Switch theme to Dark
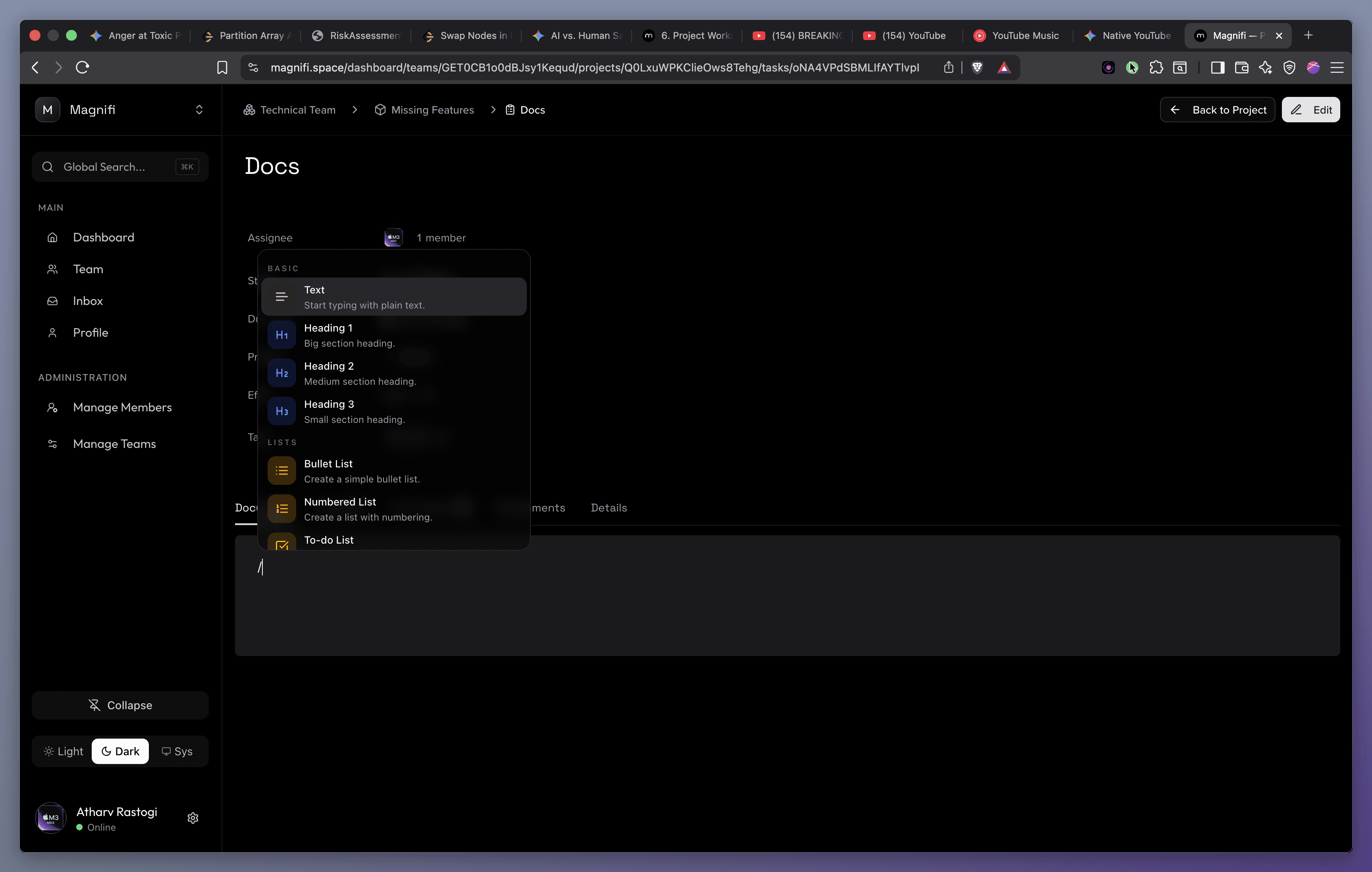This screenshot has height=872, width=1372. coord(120,751)
